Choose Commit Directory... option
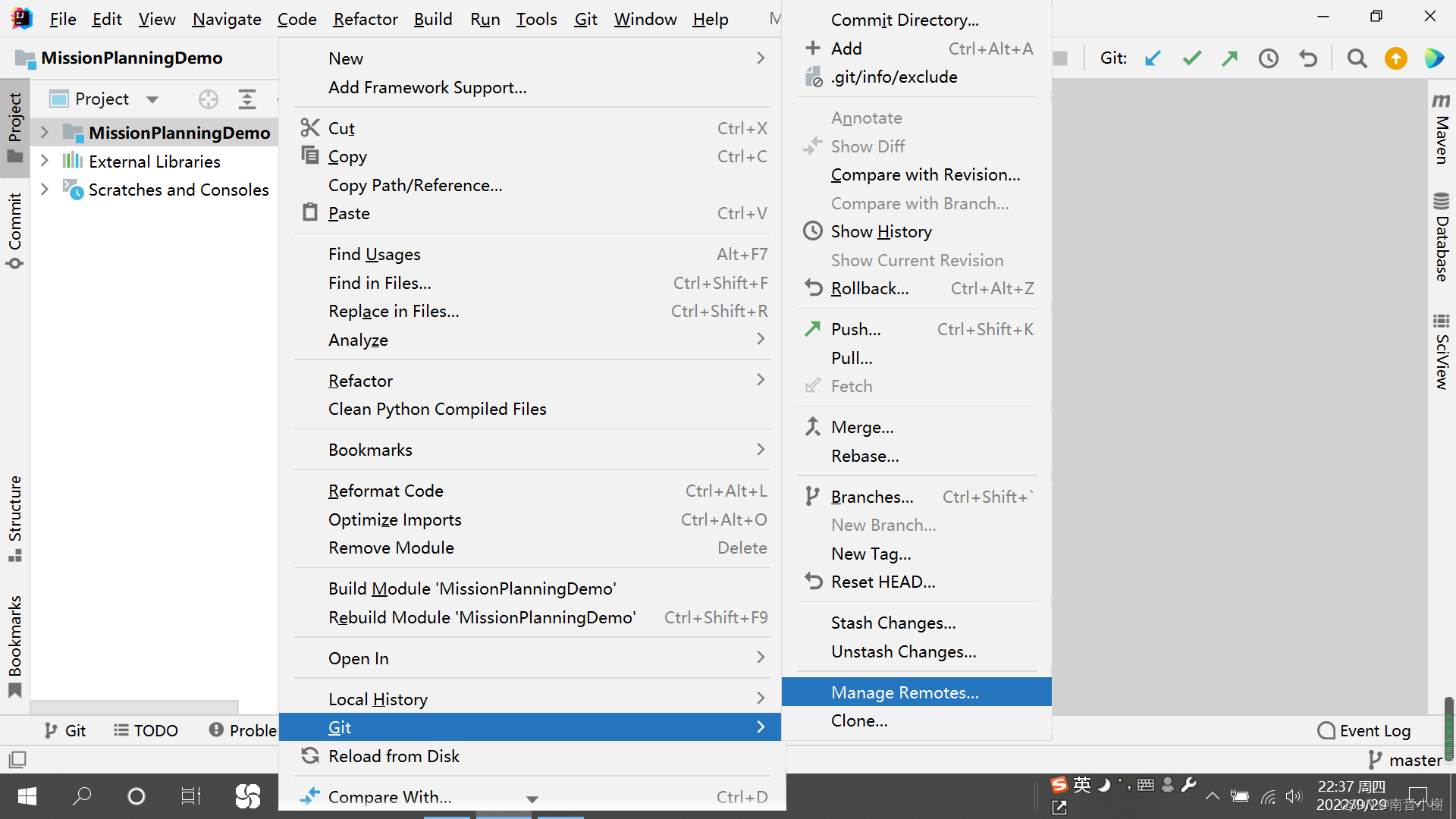This screenshot has height=819, width=1456. 917,20
